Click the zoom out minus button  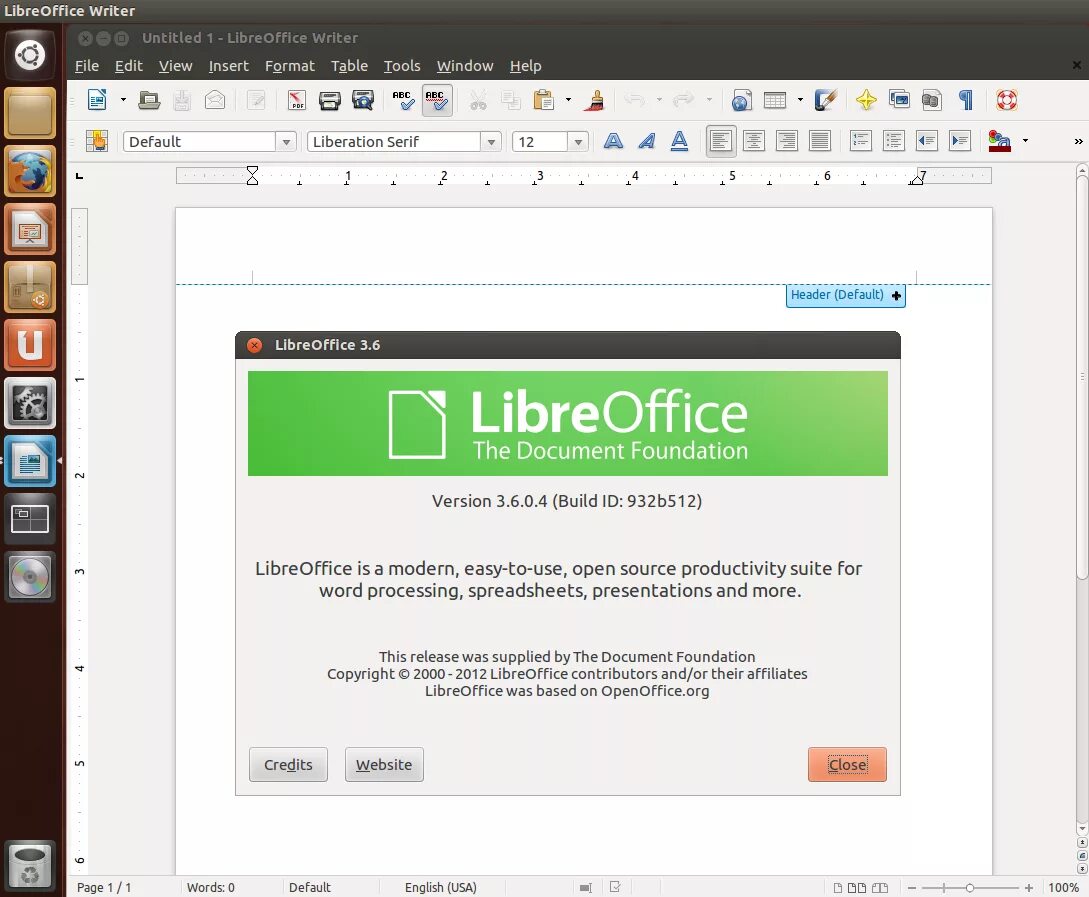click(912, 888)
